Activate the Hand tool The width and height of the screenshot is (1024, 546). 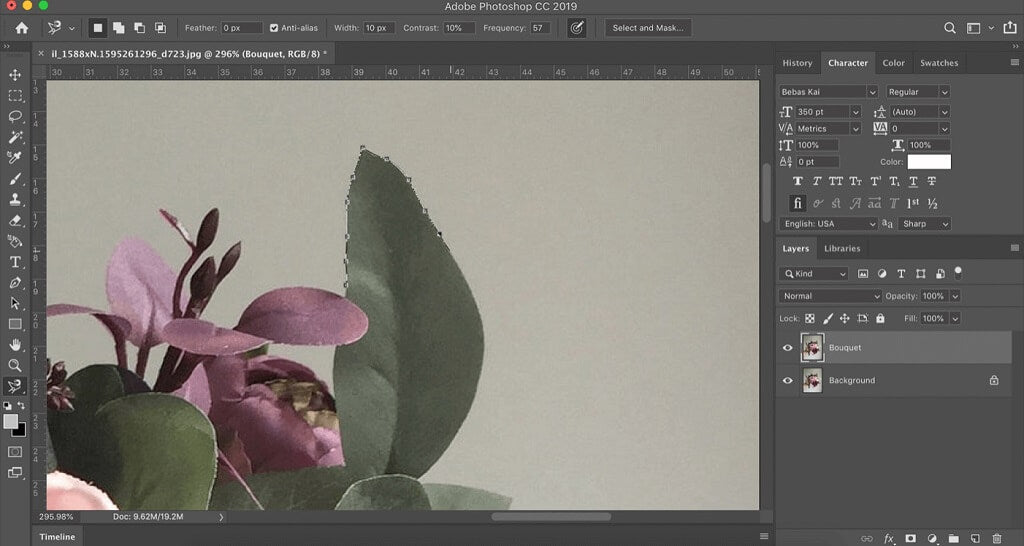click(x=15, y=345)
